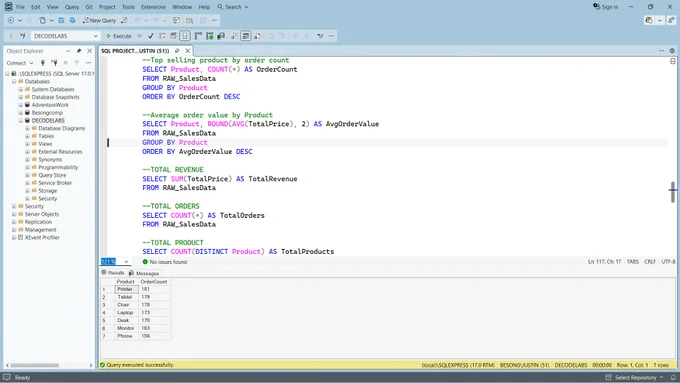Click the editor vertical scrollbar thumb
The image size is (680, 383).
[673, 192]
